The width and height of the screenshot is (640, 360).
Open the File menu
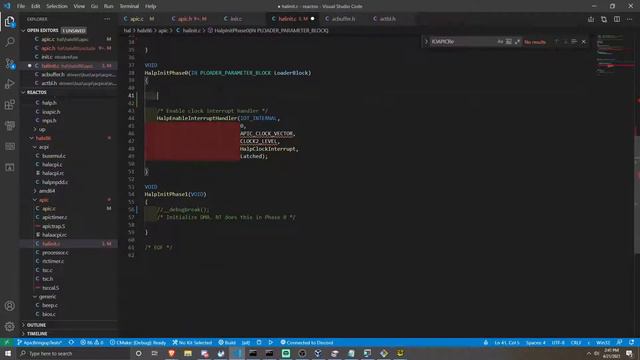pyautogui.click(x=21, y=6)
